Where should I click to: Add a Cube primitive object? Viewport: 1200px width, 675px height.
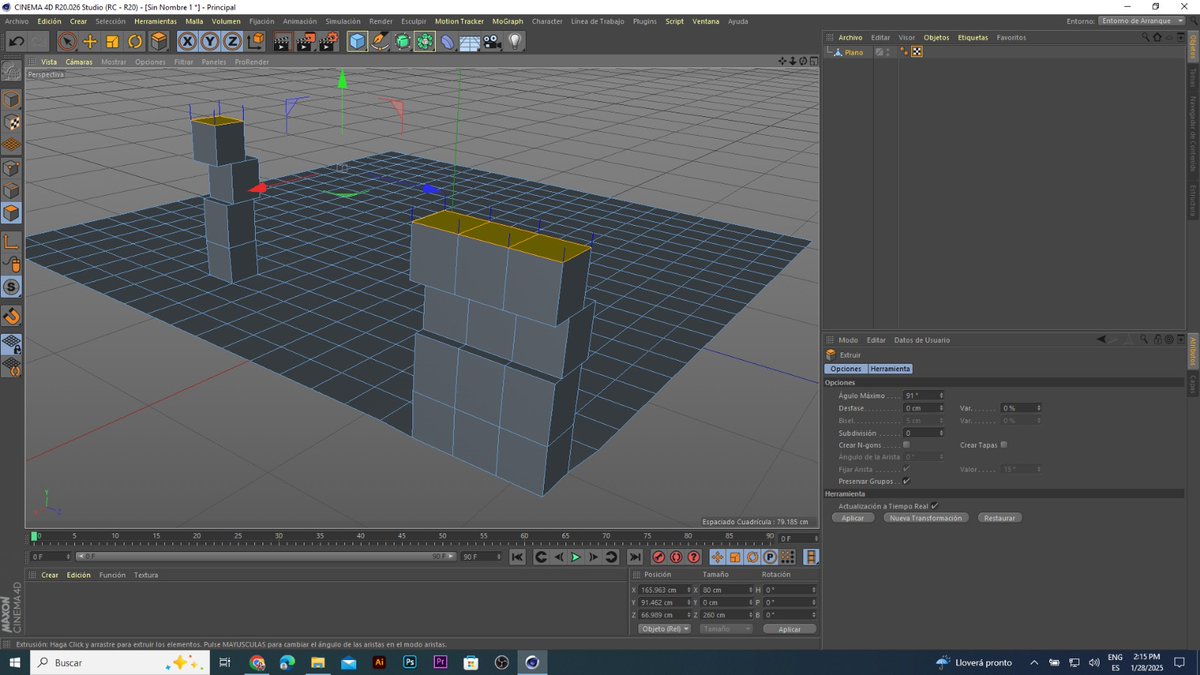tap(358, 41)
